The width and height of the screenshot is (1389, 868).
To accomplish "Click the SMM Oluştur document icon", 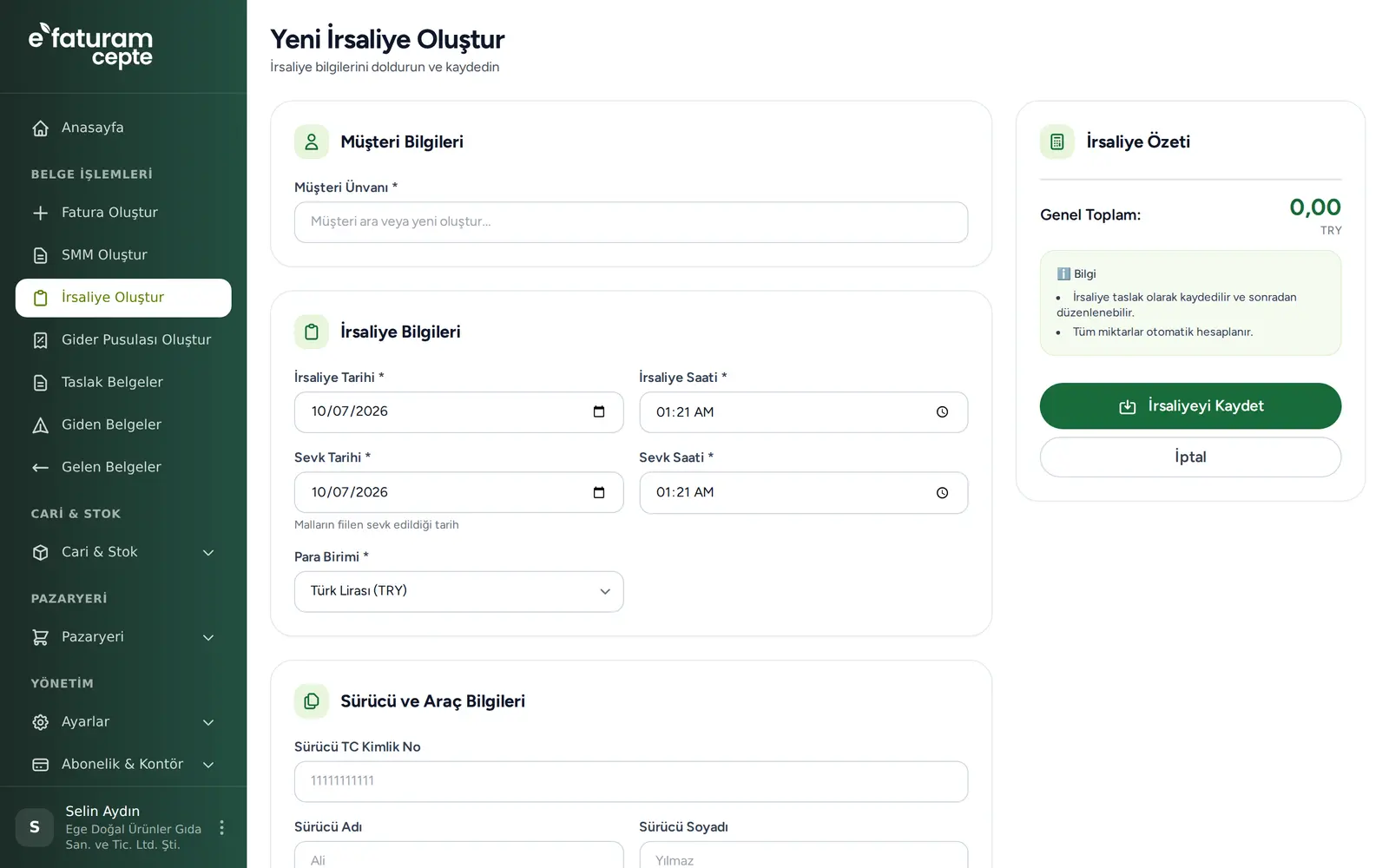I will click(40, 255).
